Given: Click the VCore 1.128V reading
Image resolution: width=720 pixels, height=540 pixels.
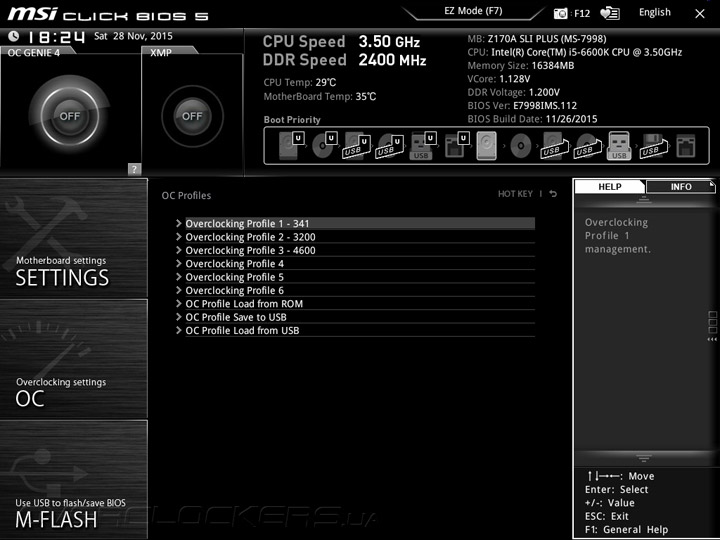Looking at the screenshot, I should pyautogui.click(x=499, y=79).
